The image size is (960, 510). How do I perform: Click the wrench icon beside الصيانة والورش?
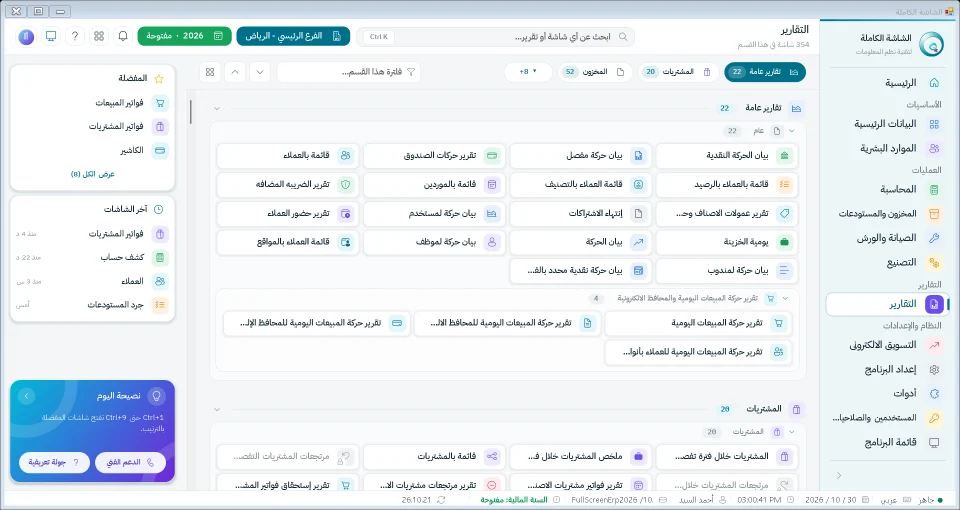click(934, 238)
